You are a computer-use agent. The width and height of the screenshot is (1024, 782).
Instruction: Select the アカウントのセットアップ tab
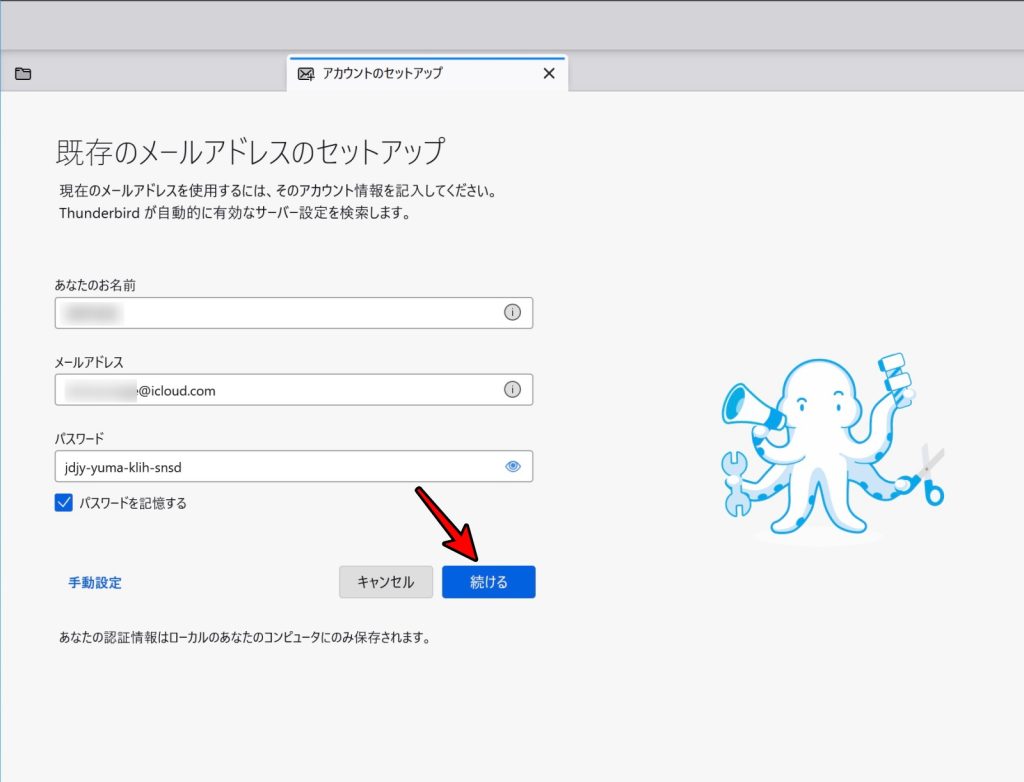(x=427, y=73)
